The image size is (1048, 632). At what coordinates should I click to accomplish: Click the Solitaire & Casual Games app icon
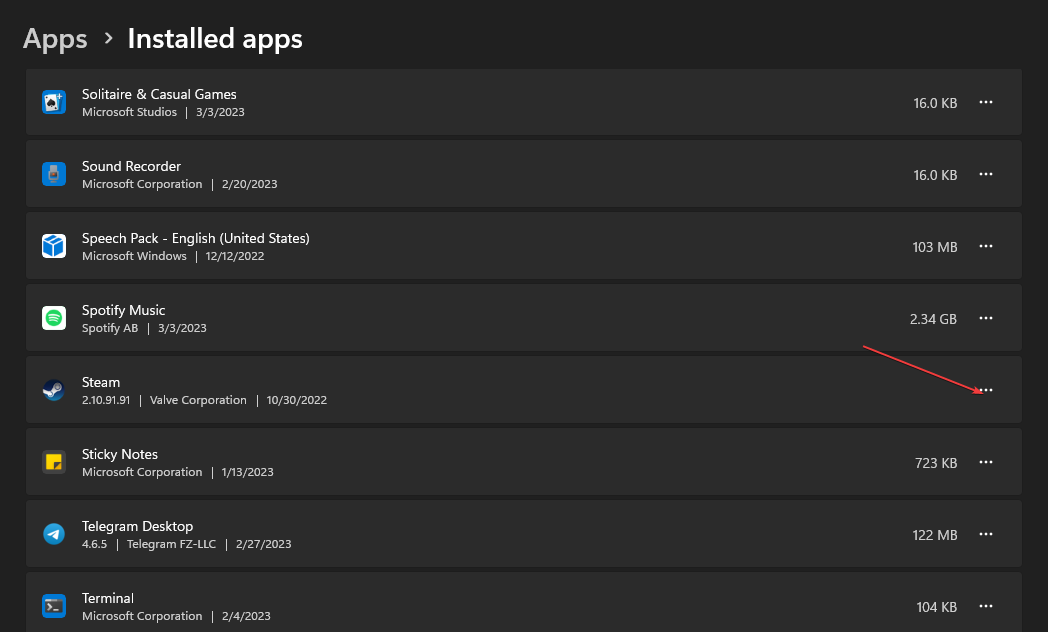point(53,102)
